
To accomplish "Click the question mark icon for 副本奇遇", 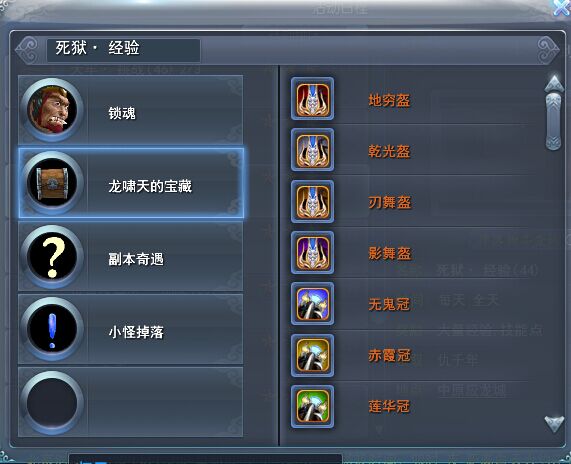I will (x=52, y=257).
